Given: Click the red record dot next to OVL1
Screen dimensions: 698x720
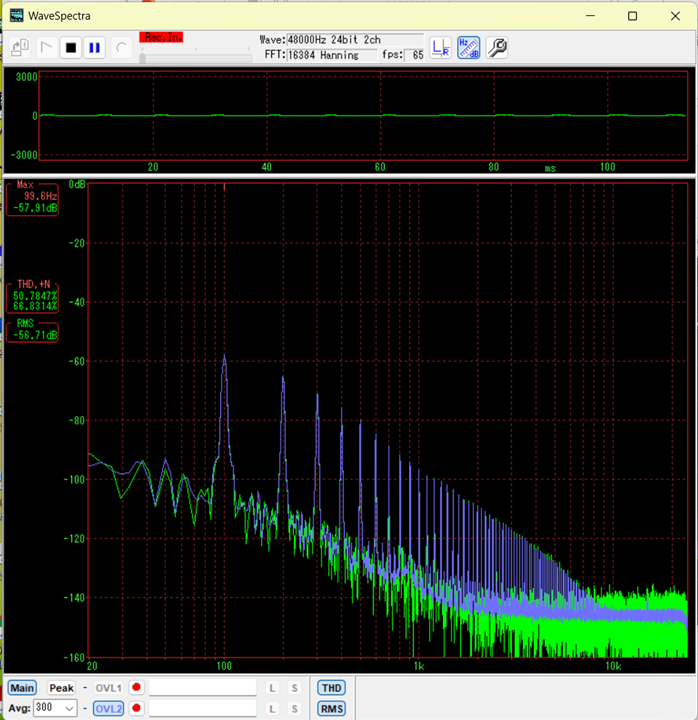Looking at the screenshot, I should 136,688.
